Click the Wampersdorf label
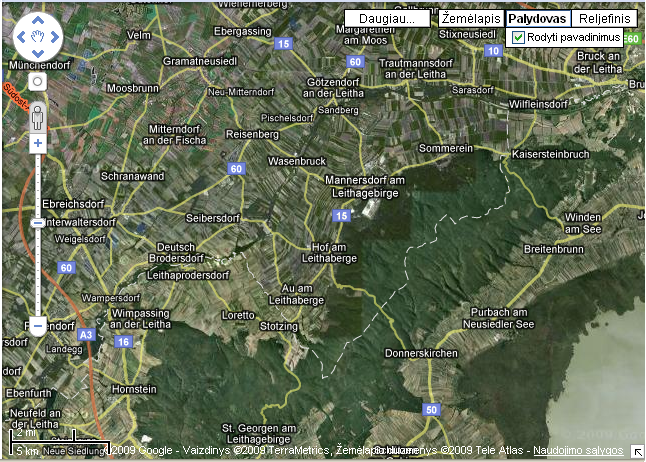This screenshot has height=462, width=646. click(x=110, y=298)
